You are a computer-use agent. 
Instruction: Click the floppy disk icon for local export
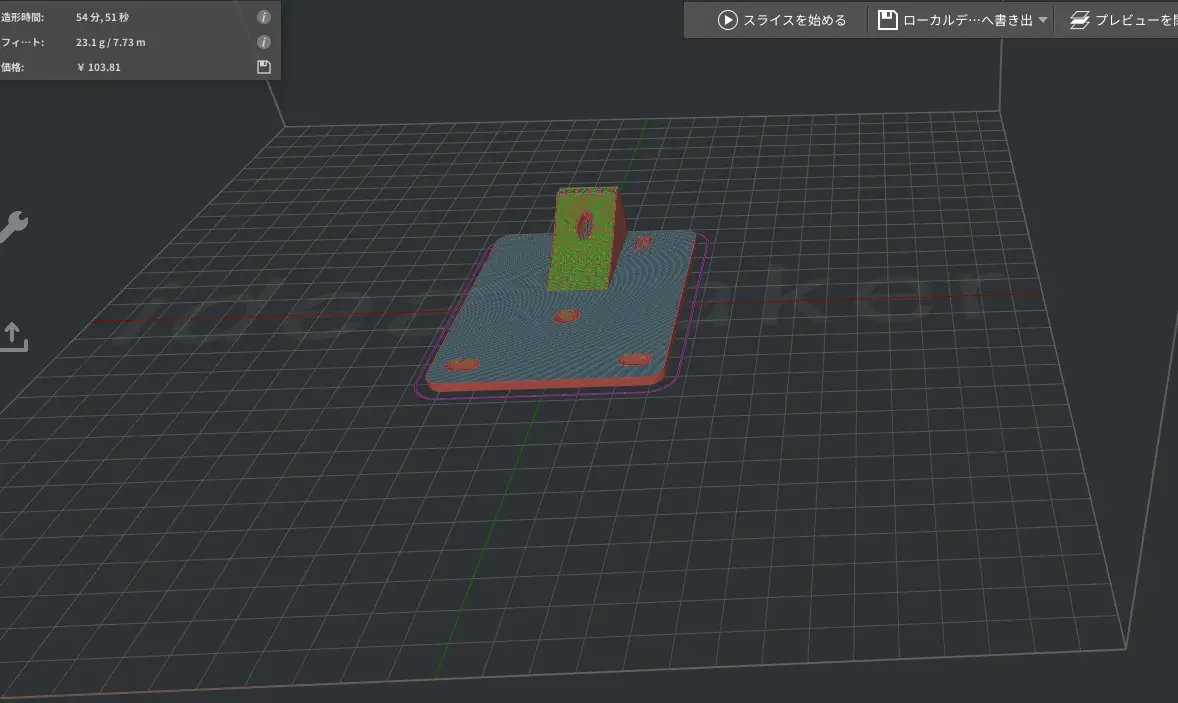[887, 20]
